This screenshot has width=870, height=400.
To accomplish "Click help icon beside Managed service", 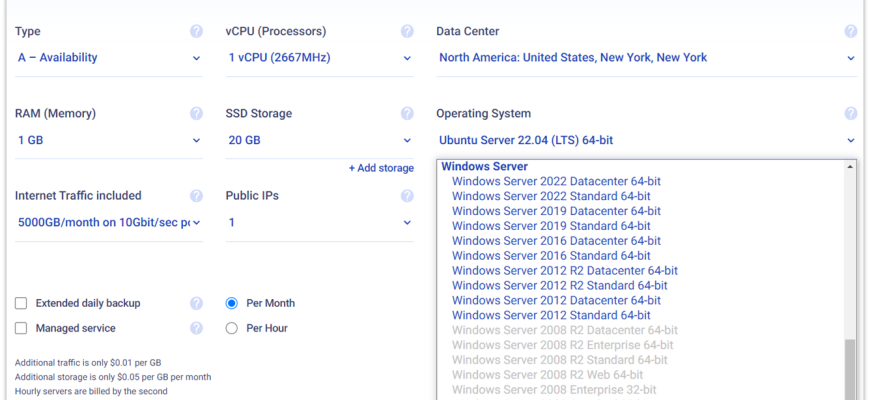I will click(196, 328).
